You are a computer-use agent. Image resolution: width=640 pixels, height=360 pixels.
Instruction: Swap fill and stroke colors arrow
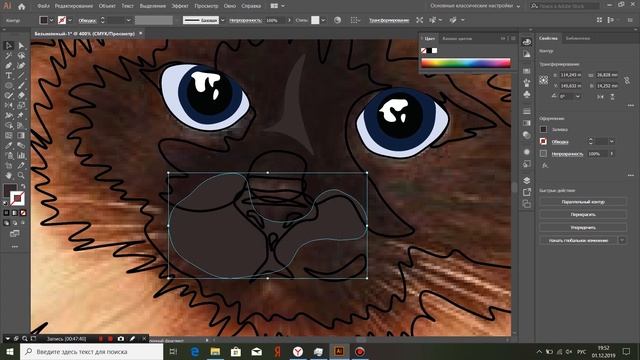click(23, 187)
